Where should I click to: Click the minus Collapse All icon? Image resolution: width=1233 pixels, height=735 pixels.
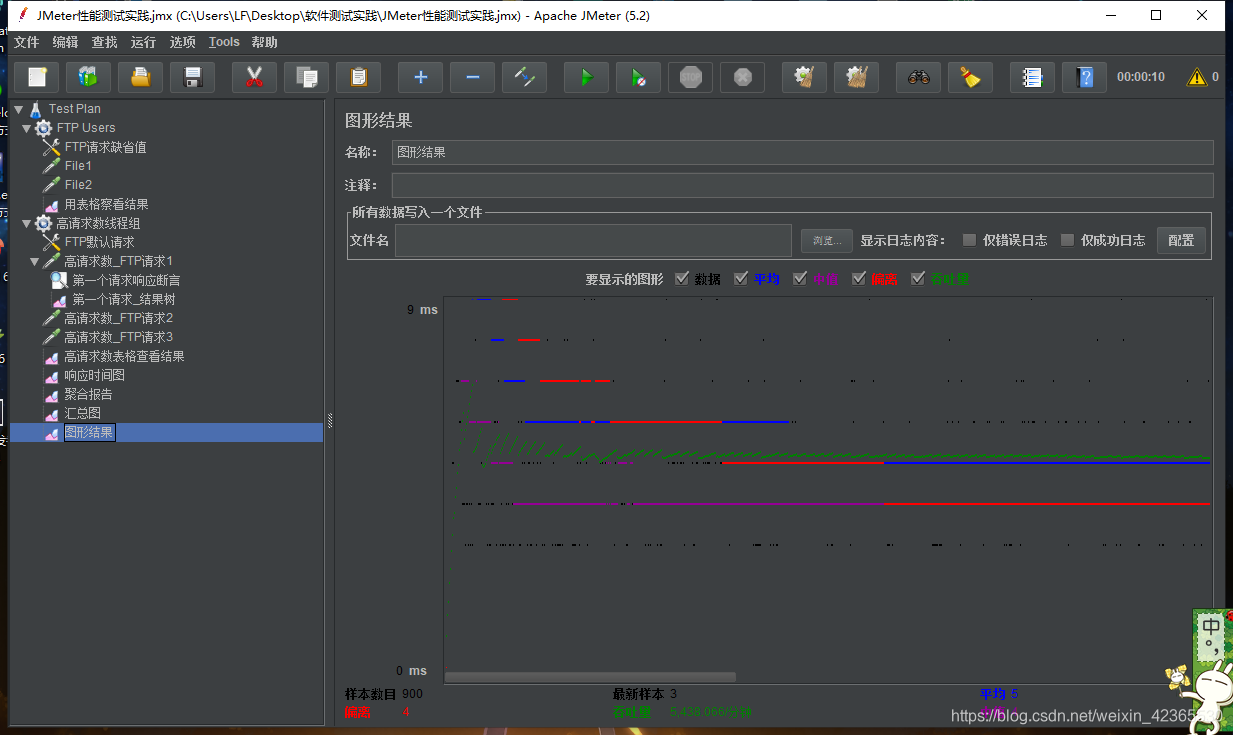(473, 77)
